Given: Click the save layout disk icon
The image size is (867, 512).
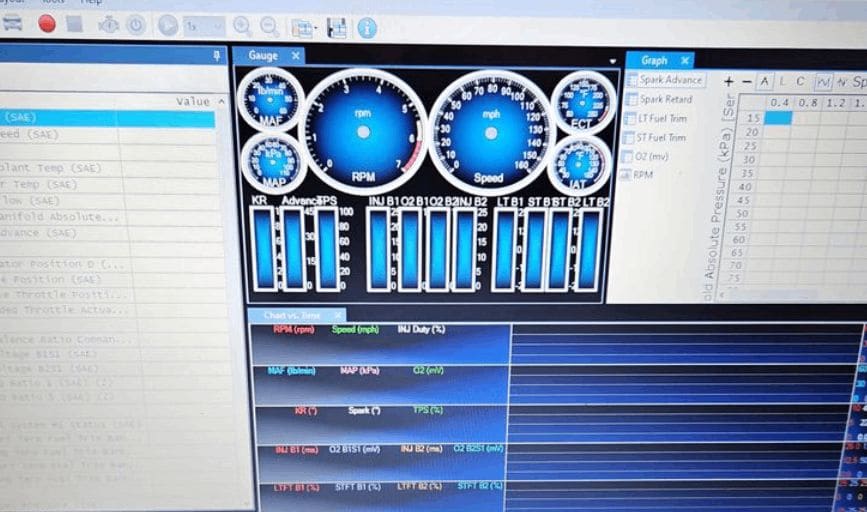Looking at the screenshot, I should click(x=337, y=28).
